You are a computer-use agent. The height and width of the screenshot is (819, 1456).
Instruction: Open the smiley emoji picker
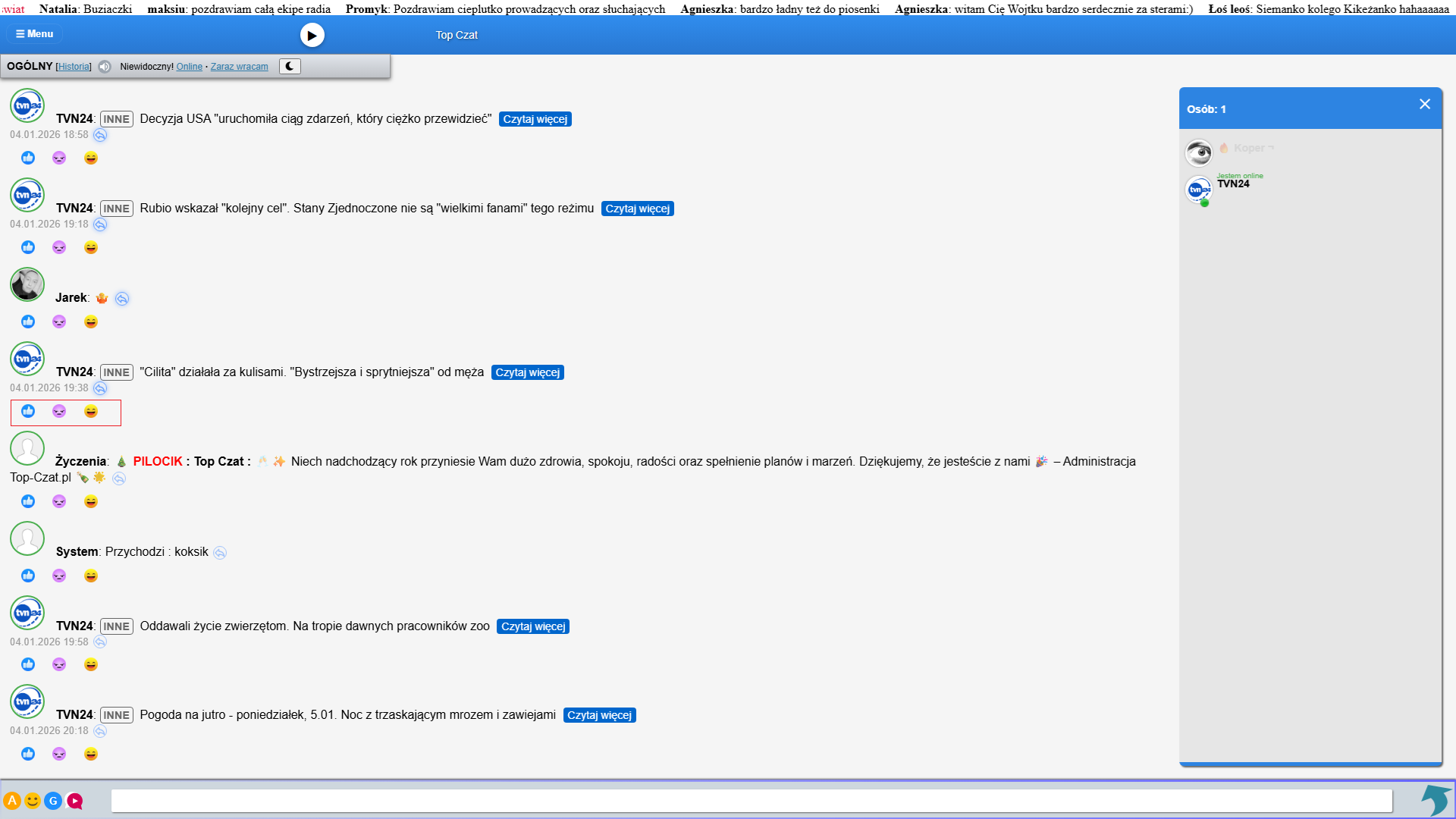click(33, 801)
